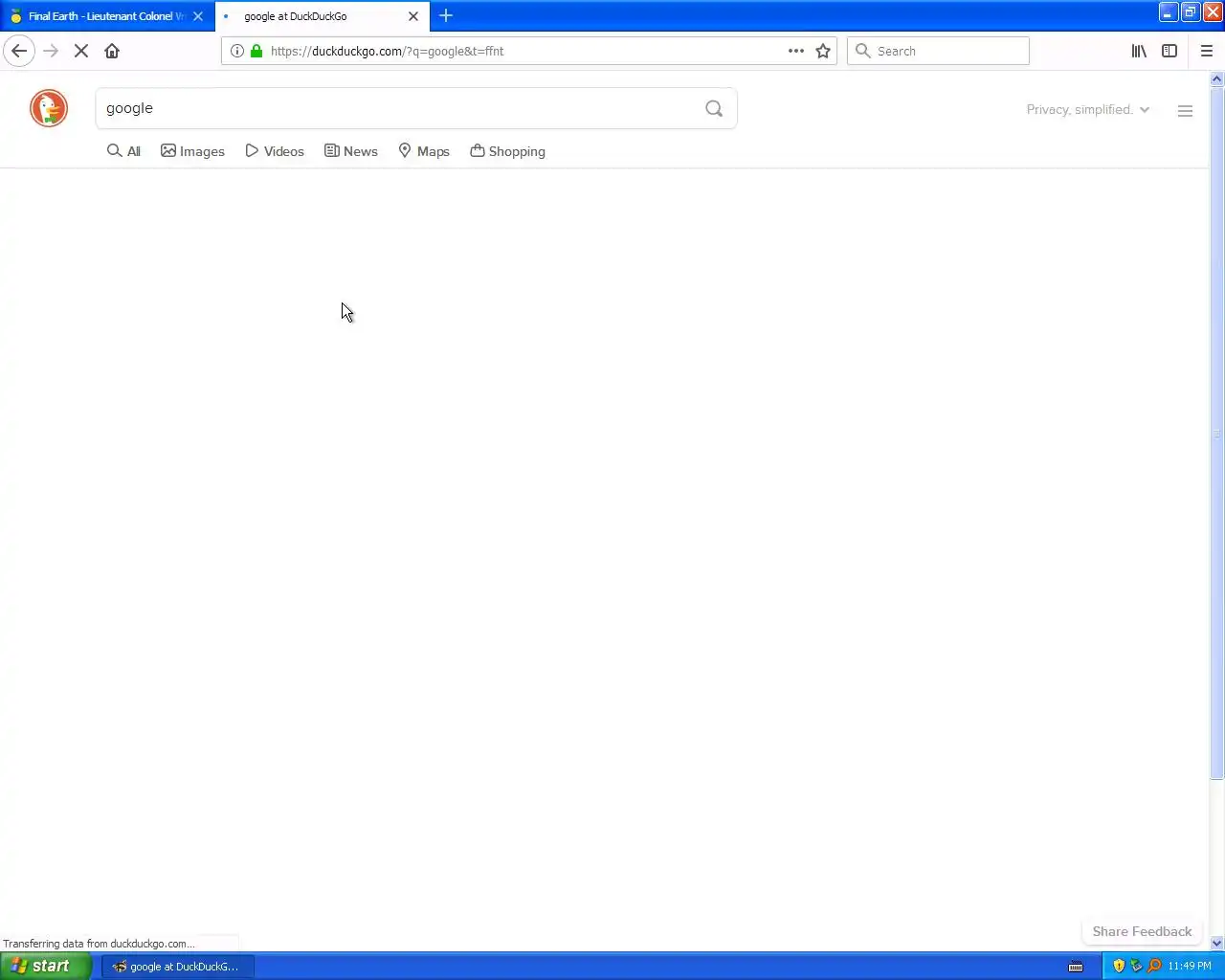Switch to Images results
This screenshot has width=1225, height=980.
point(192,151)
